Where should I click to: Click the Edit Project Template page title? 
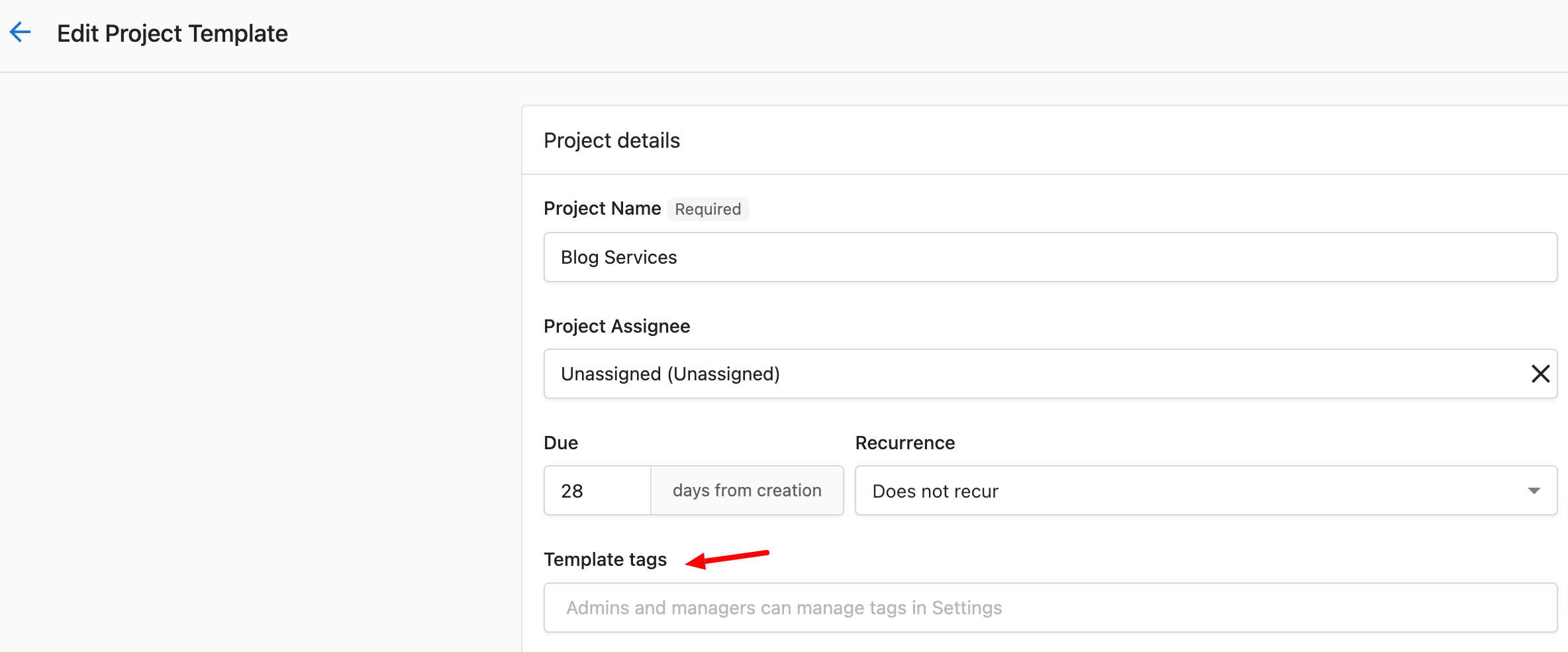tap(172, 33)
